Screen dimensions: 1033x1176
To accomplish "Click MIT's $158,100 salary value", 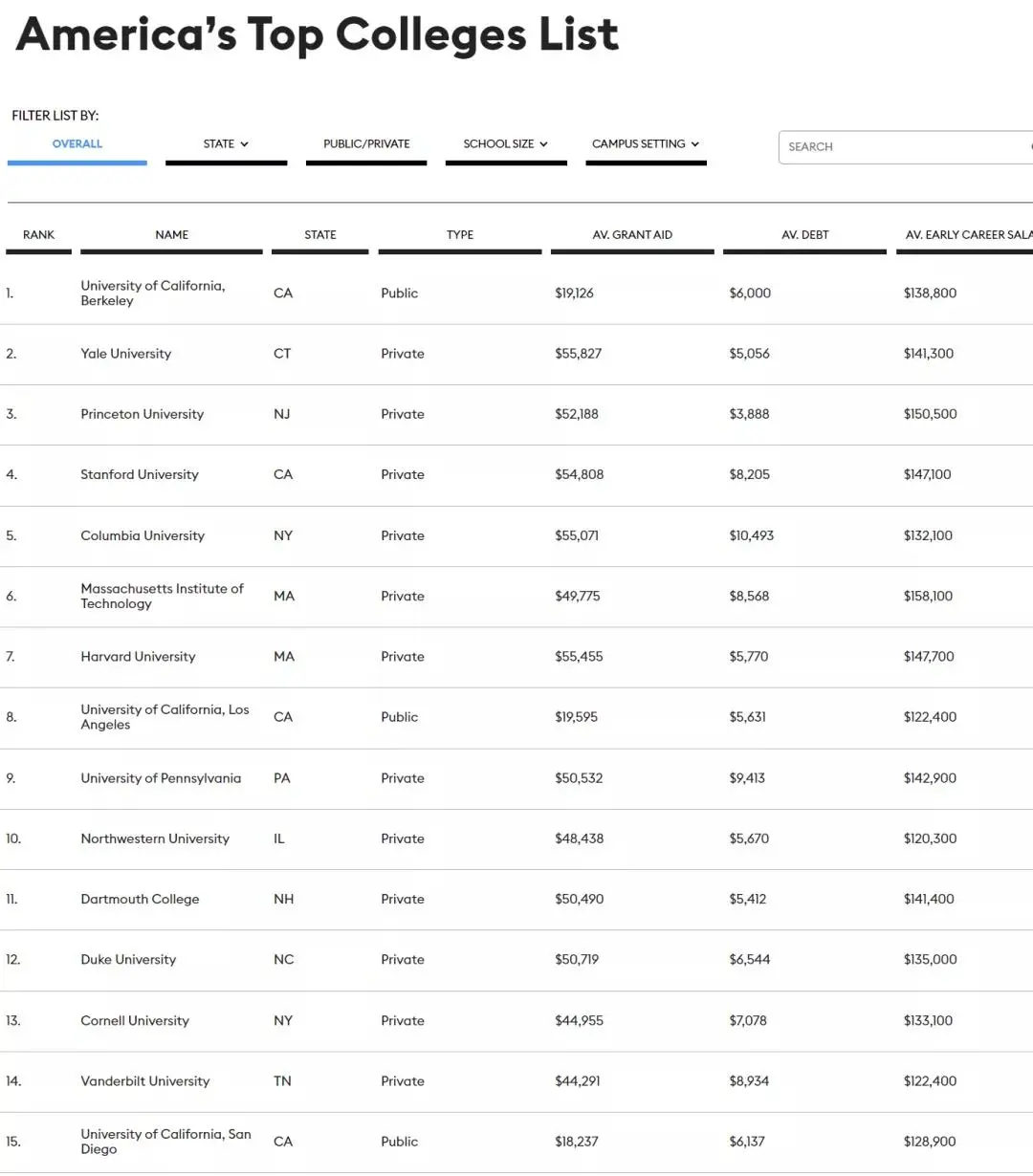I will (928, 597).
